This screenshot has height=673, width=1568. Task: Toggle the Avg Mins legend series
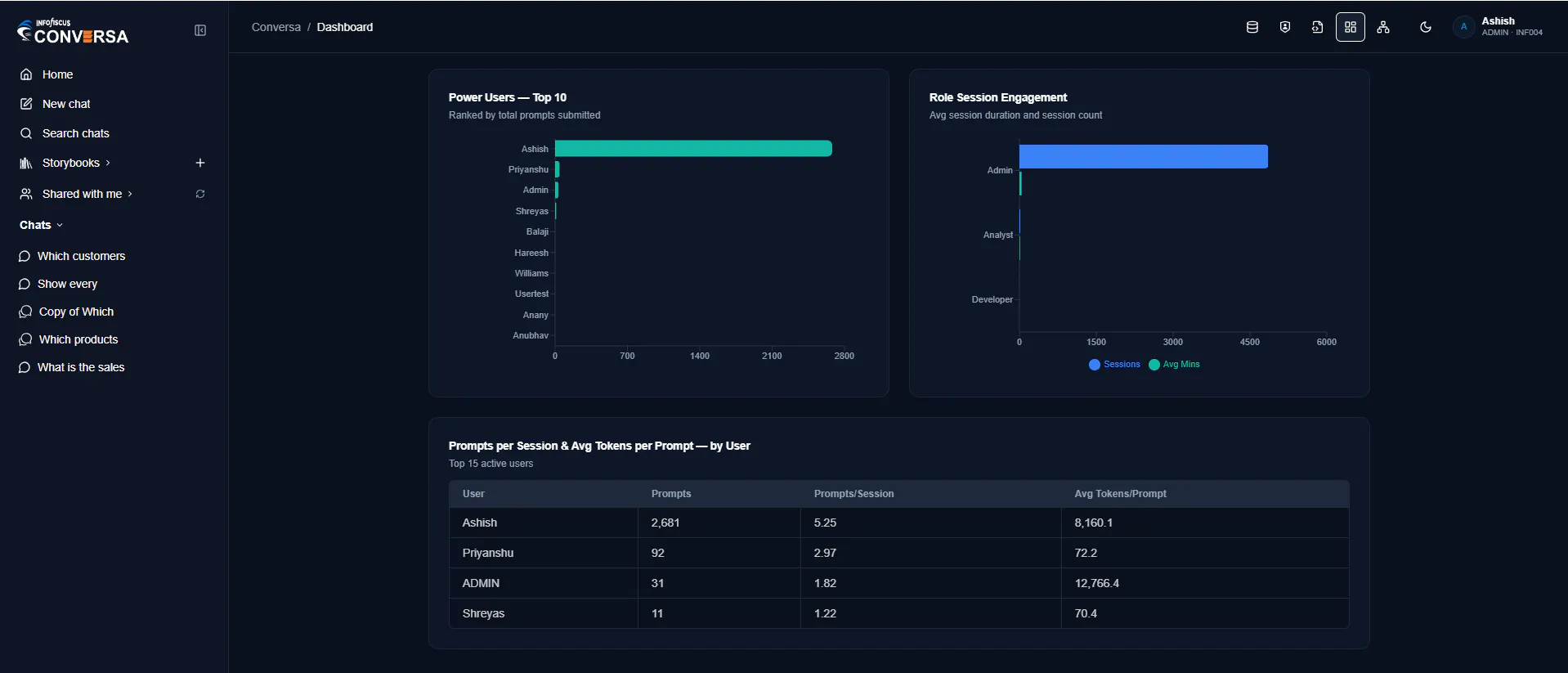click(1174, 365)
